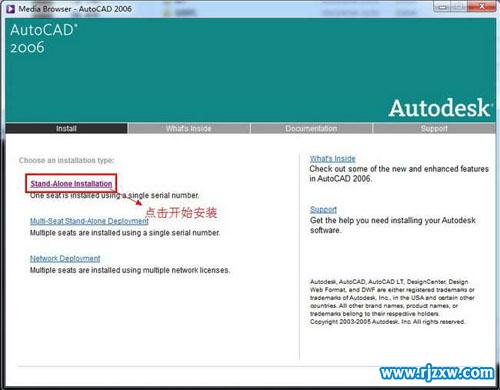
Task: Click the AutoCAD 2006 banner title
Action: click(x=43, y=39)
